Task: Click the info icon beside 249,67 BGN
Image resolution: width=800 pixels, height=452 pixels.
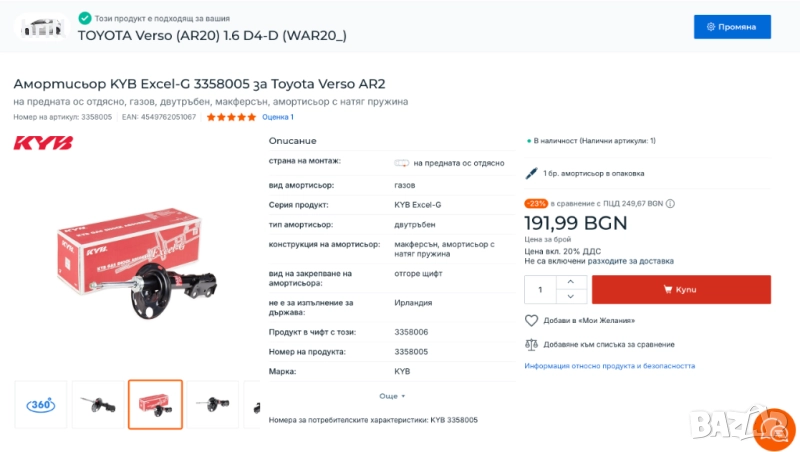Action: pos(669,203)
